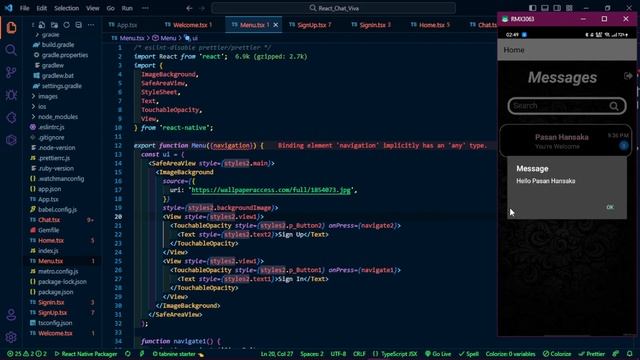
Task: Click Ln 20, Col 27 in status bar
Action: pyautogui.click(x=277, y=354)
